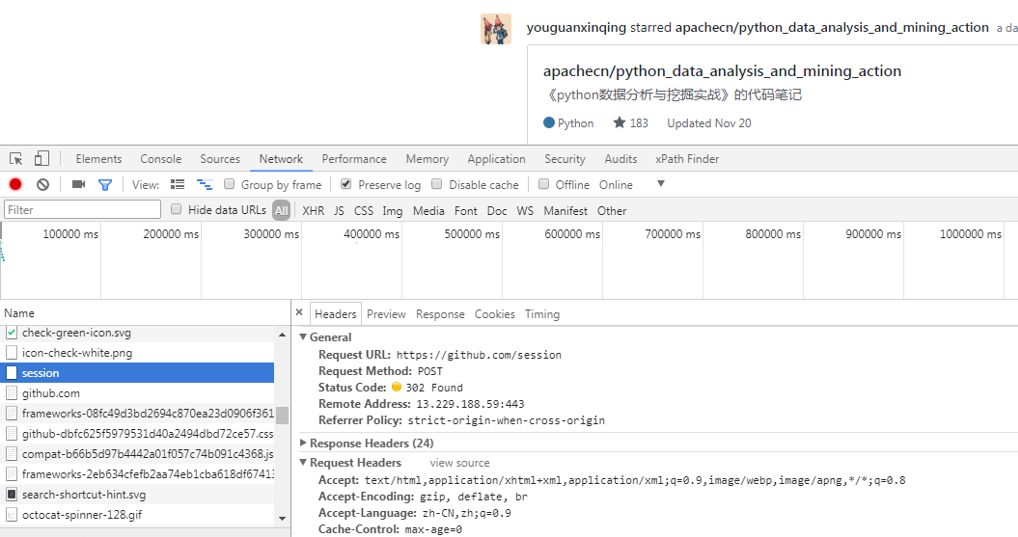Open the Elements panel tab
Image resolution: width=1018 pixels, height=537 pixels.
(x=99, y=159)
